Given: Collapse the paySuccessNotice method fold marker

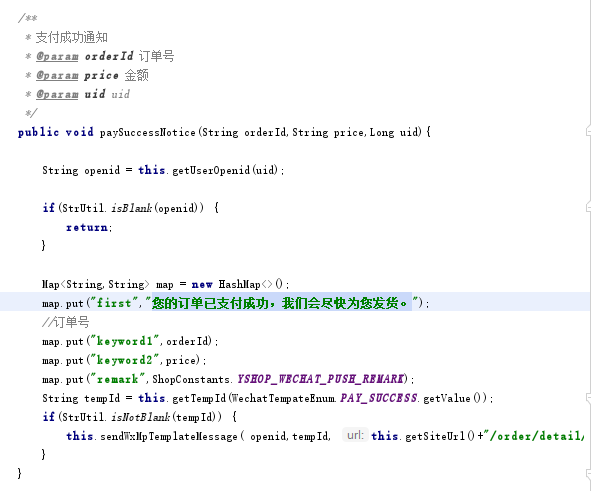Looking at the screenshot, I should pos(588,132).
